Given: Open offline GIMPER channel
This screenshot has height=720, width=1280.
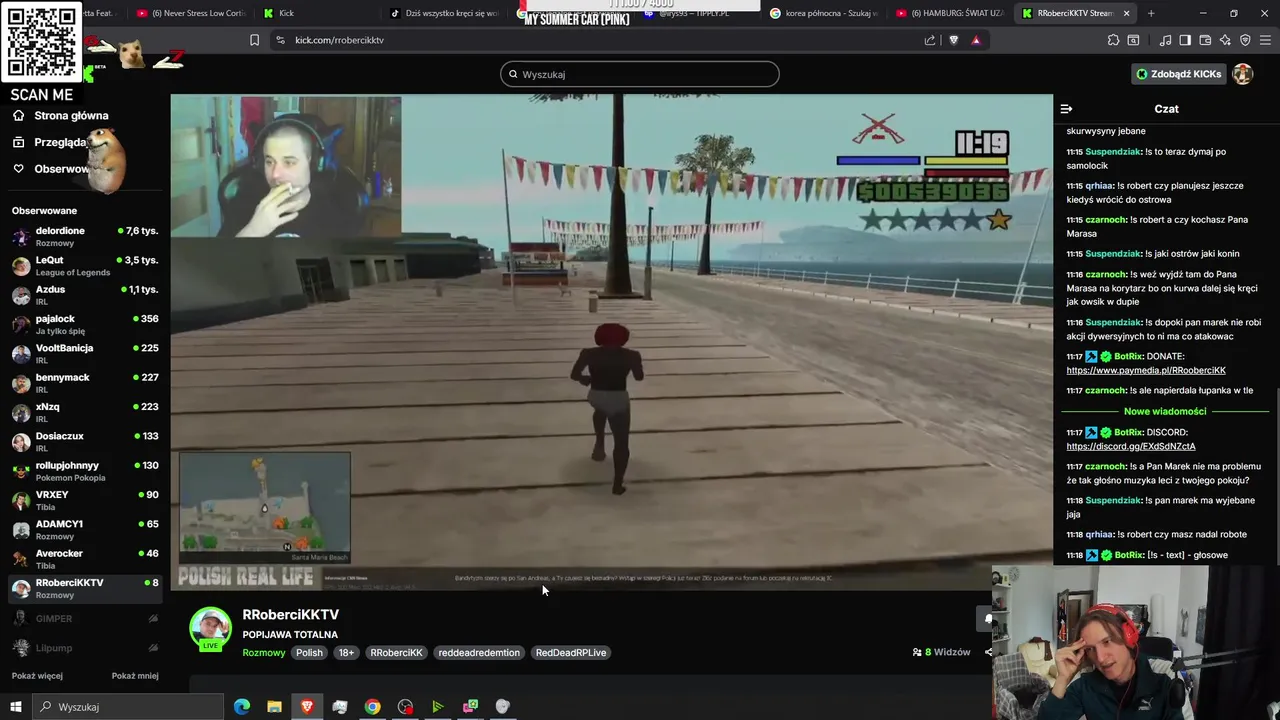Looking at the screenshot, I should click(x=85, y=619).
